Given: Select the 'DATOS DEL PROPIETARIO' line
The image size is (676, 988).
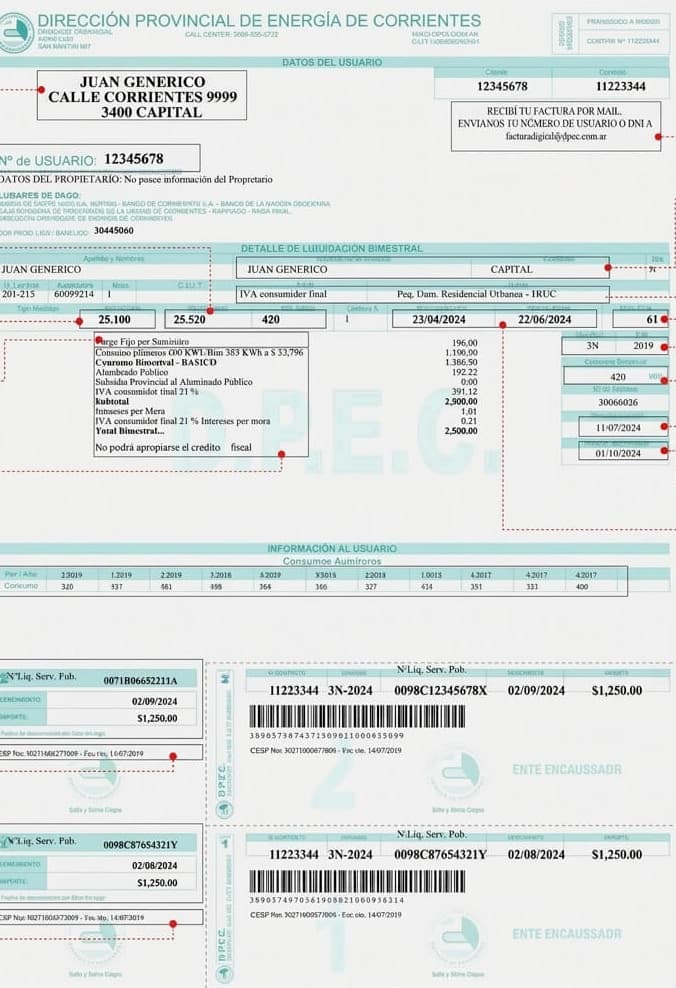Looking at the screenshot, I should [136, 180].
